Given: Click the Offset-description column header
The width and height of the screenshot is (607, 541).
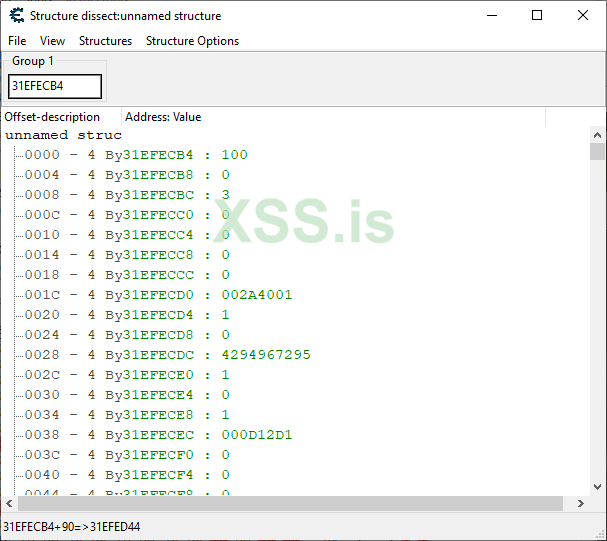Looking at the screenshot, I should tap(62, 117).
